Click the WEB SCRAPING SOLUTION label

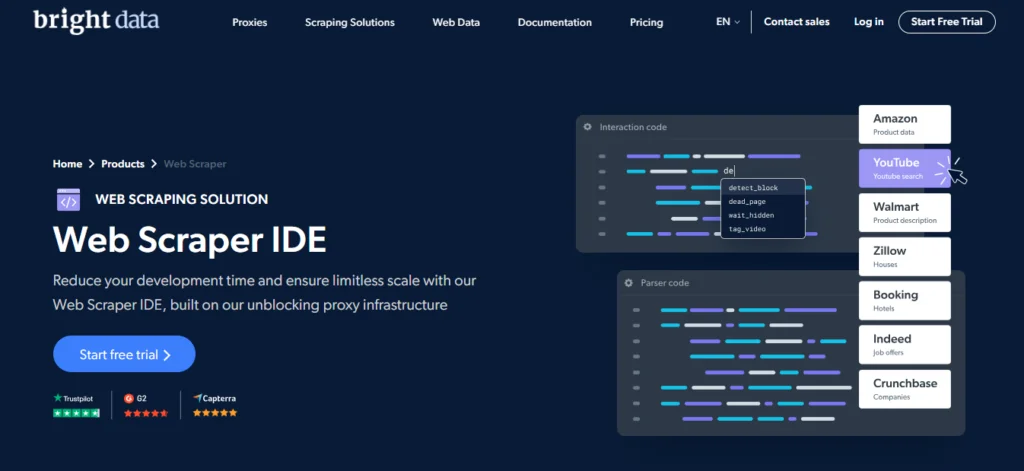click(x=182, y=199)
